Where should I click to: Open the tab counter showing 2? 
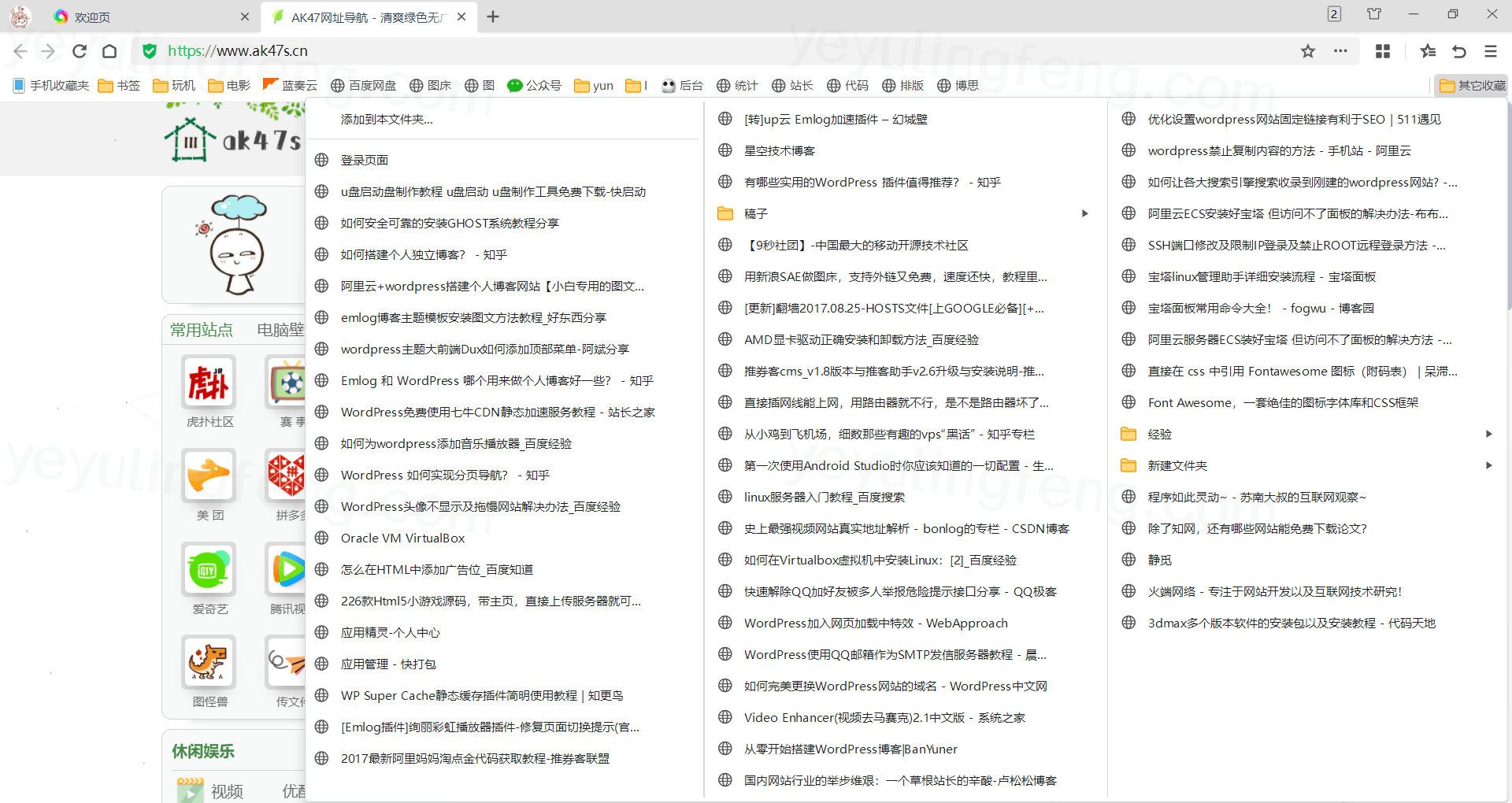(1334, 14)
